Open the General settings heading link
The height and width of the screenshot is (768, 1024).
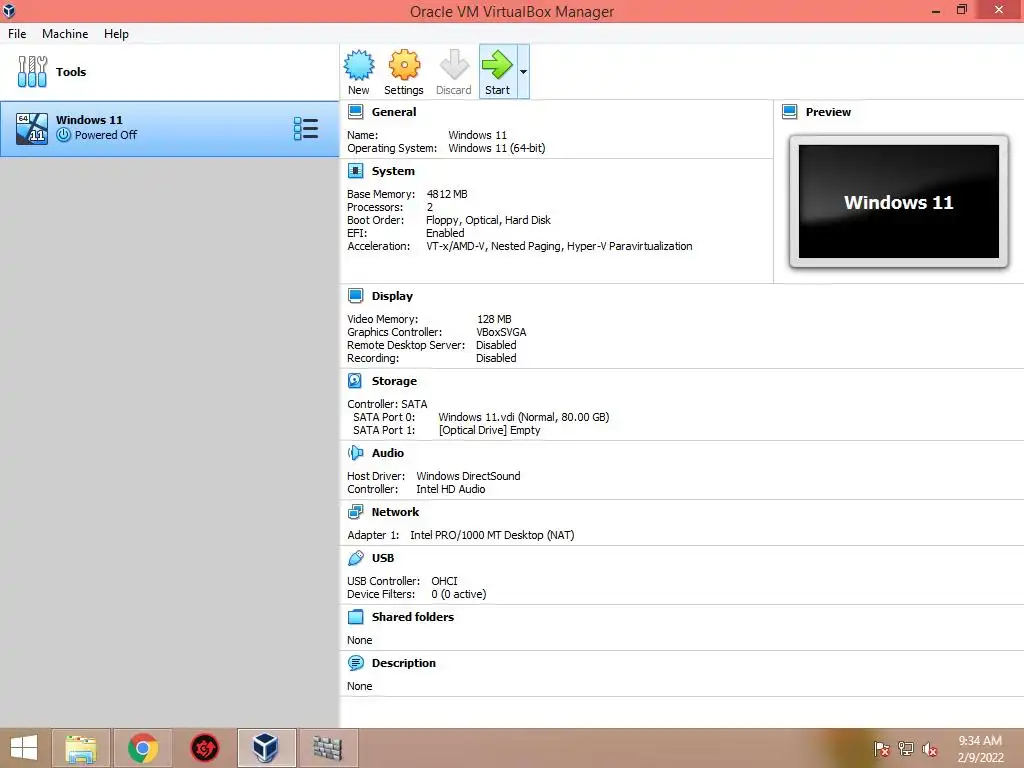[x=394, y=112]
